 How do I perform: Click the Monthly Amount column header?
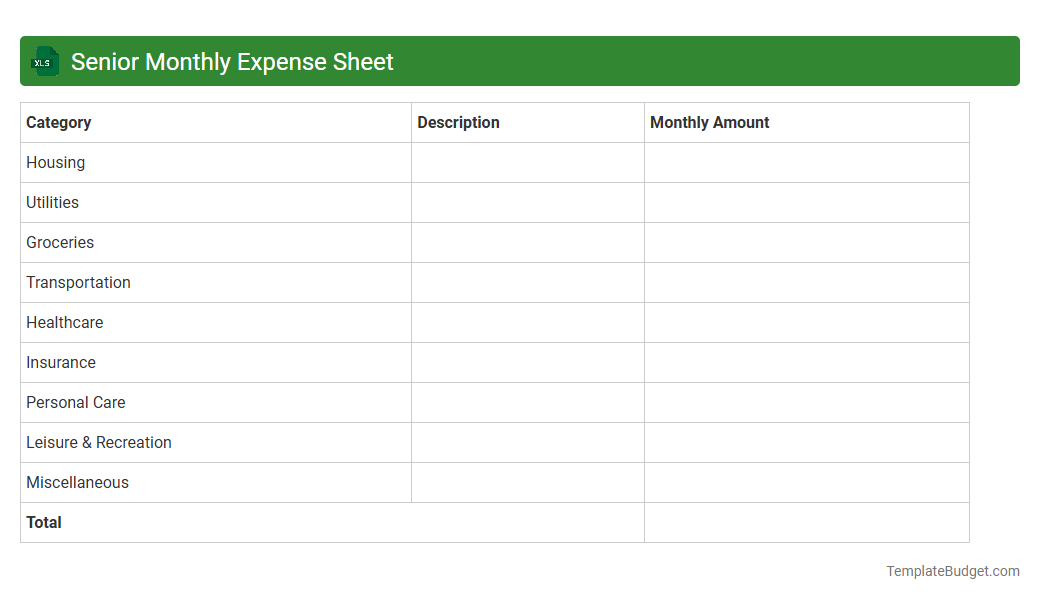point(710,122)
